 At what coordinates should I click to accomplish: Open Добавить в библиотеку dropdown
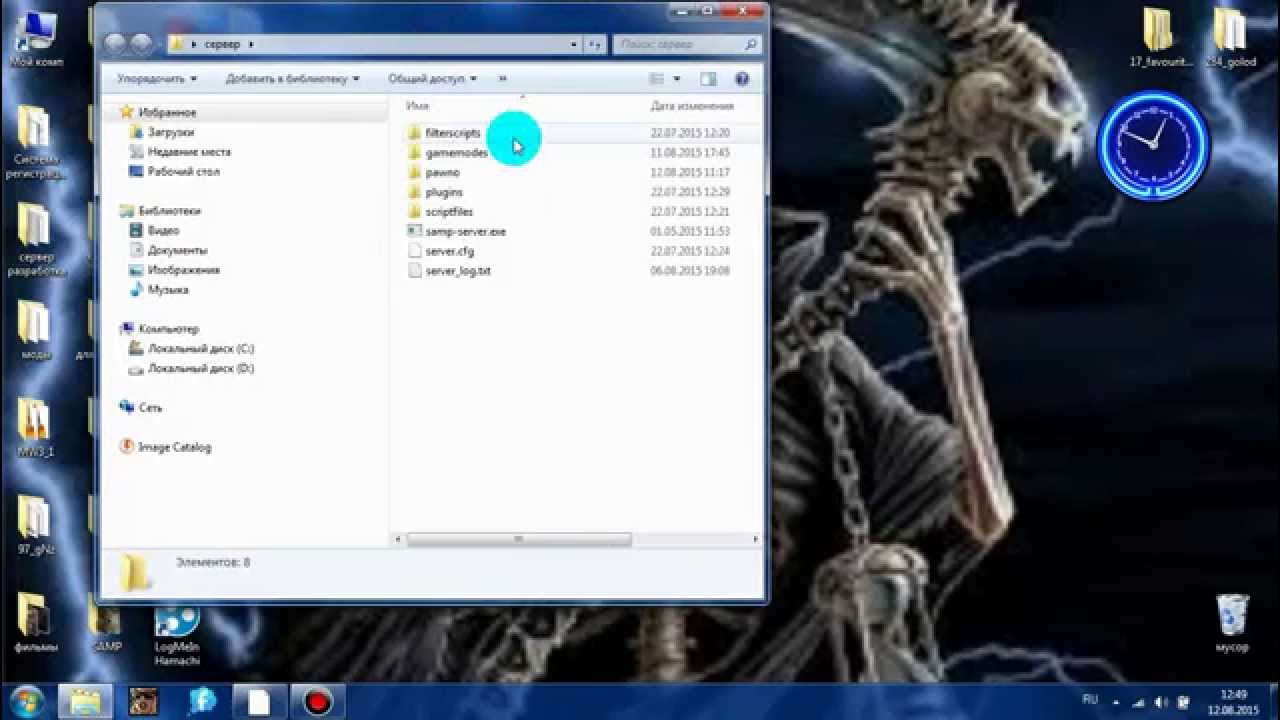pyautogui.click(x=293, y=78)
